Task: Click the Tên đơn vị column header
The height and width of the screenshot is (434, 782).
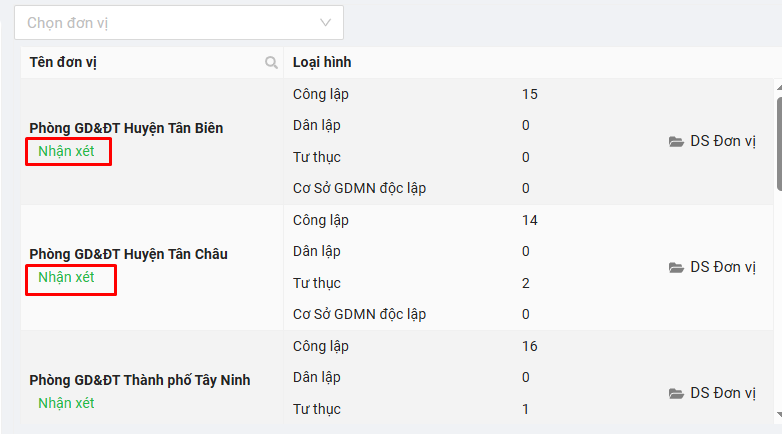Action: coord(63,63)
